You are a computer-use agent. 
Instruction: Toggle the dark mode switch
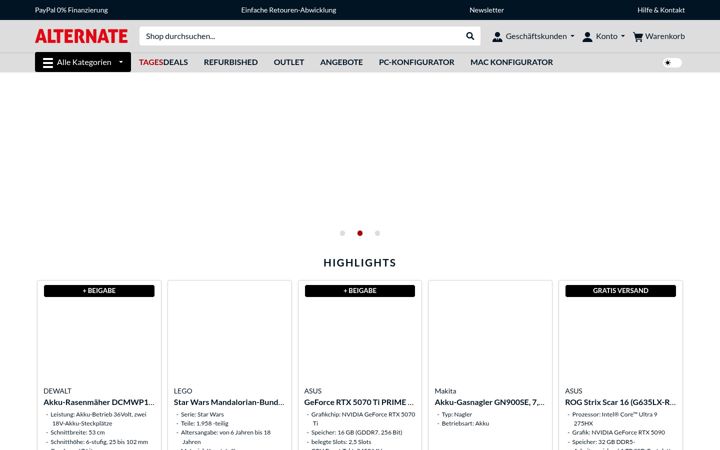point(672,62)
